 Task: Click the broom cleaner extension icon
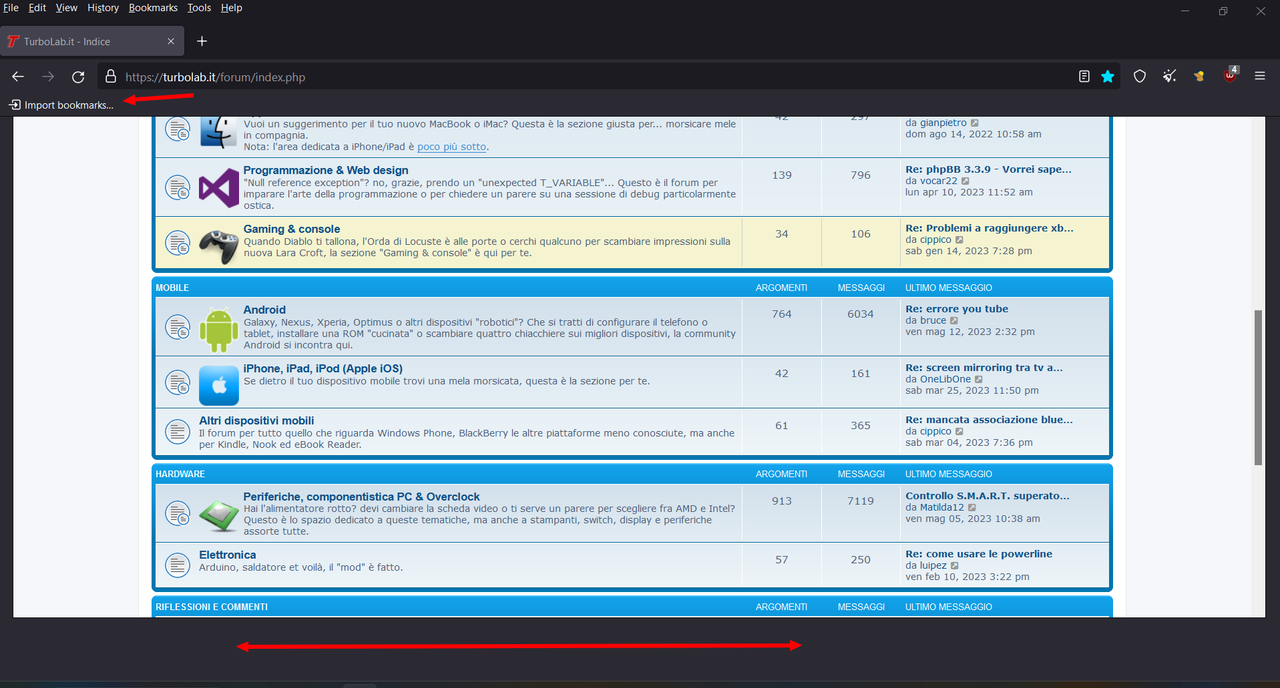1169,76
